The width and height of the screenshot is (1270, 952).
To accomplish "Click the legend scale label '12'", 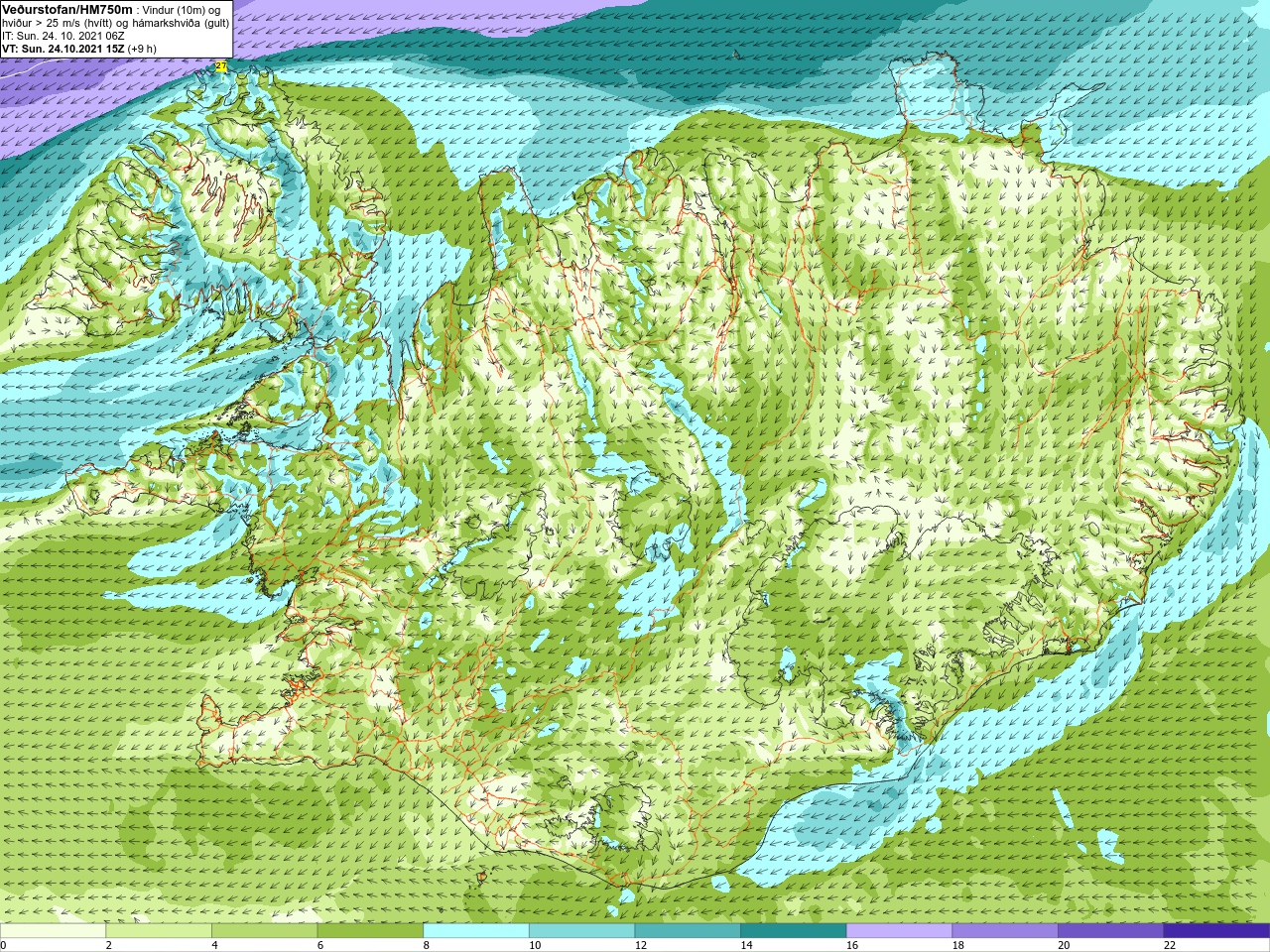I will click(x=641, y=945).
